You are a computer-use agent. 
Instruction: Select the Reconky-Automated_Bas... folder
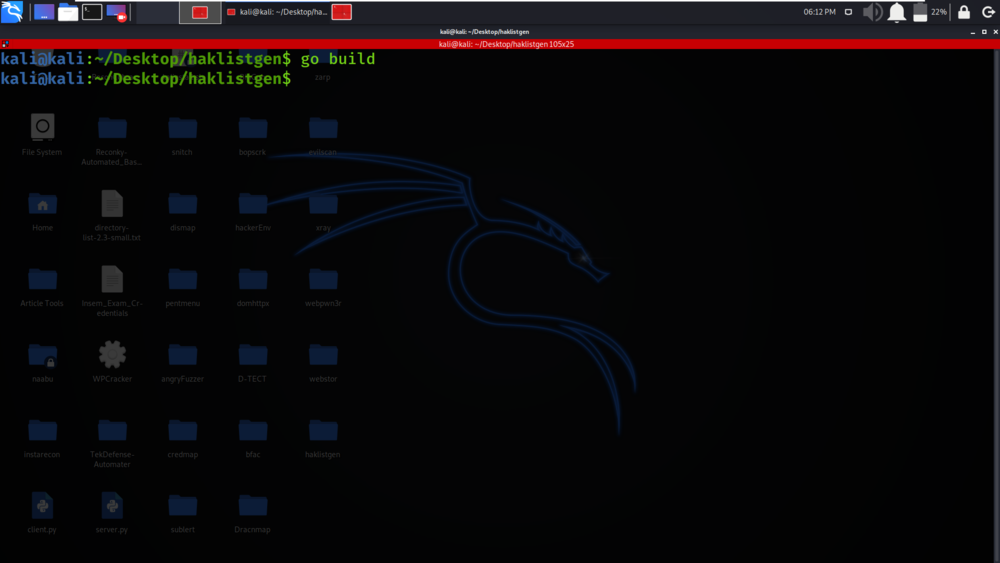click(x=112, y=140)
